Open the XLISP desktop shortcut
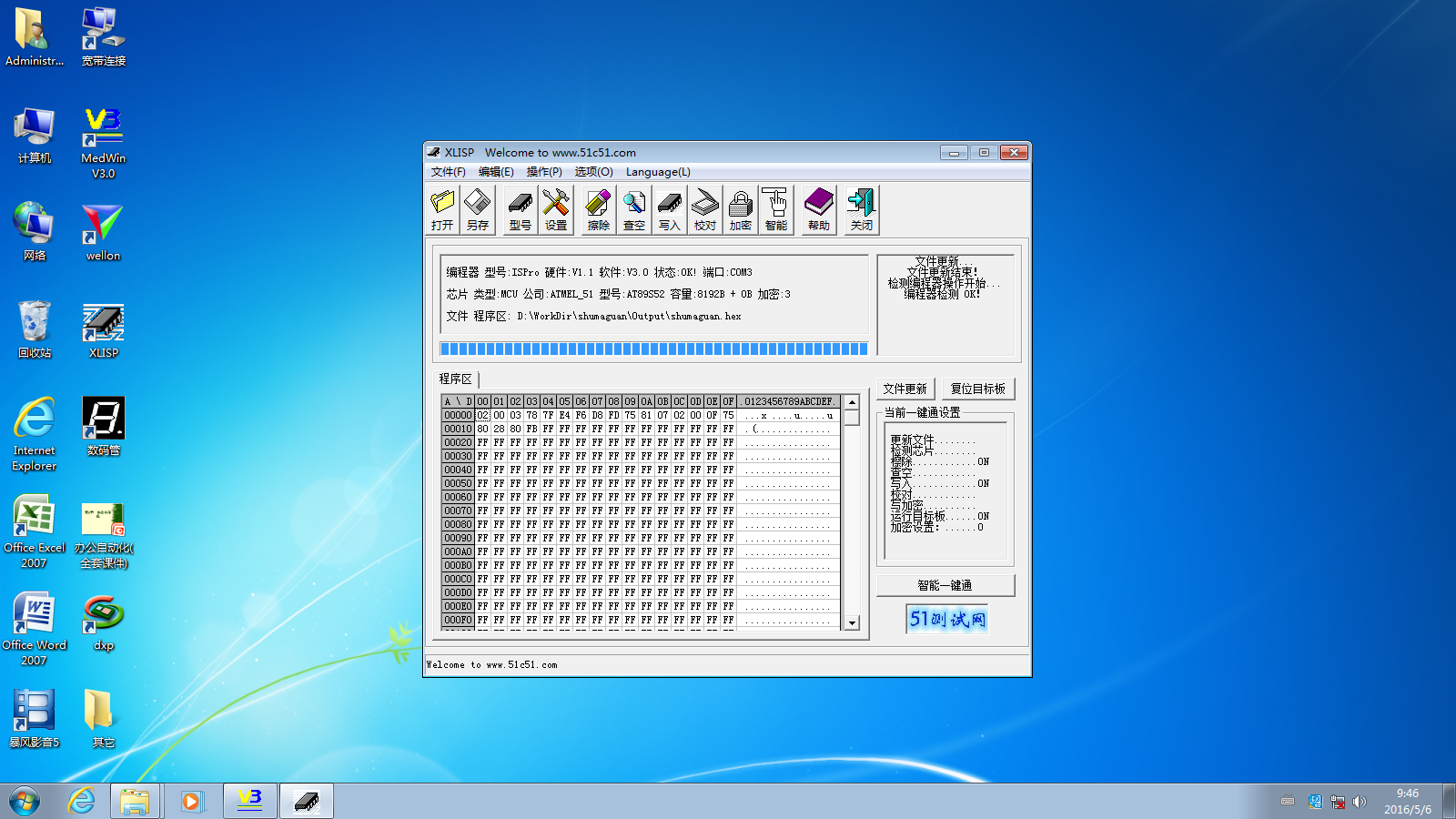 tap(103, 330)
